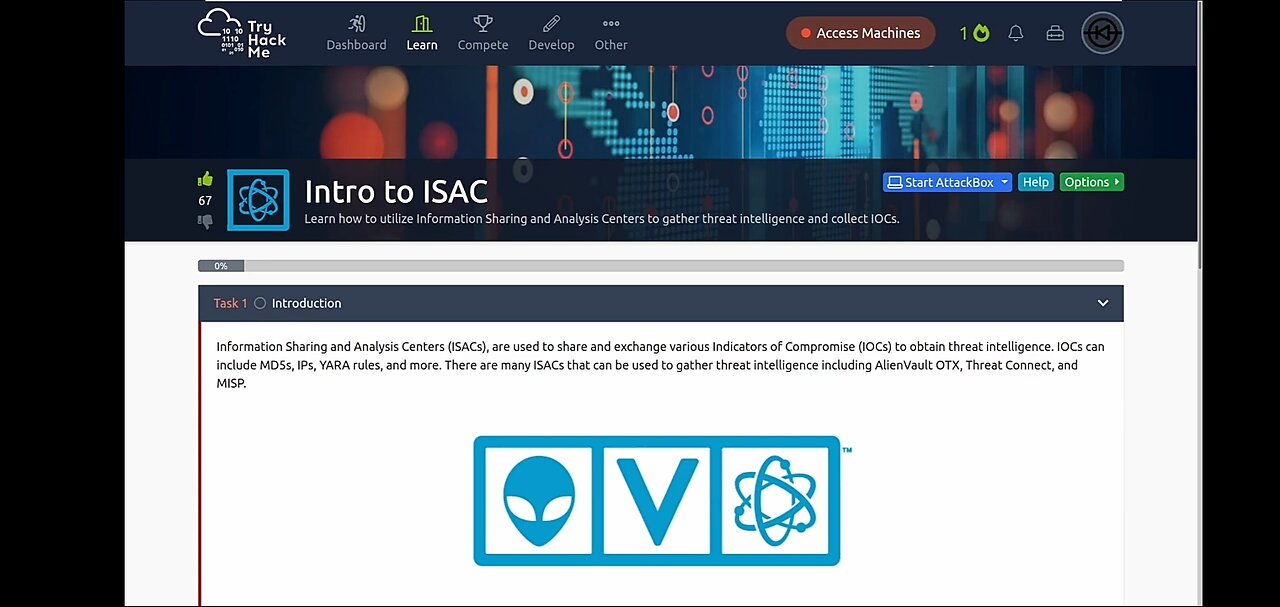This screenshot has width=1280, height=607.
Task: View the streak flame counter
Action: (x=975, y=33)
